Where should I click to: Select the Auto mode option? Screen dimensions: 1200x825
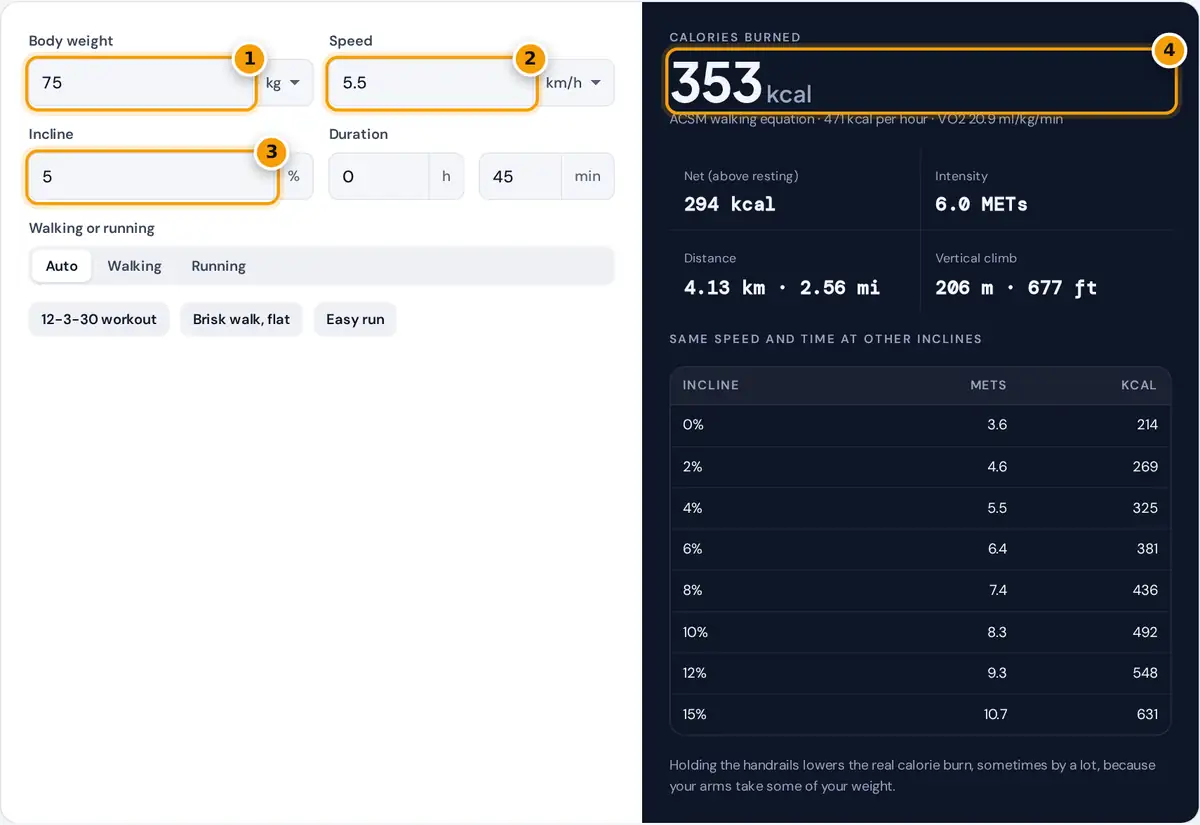coord(62,266)
